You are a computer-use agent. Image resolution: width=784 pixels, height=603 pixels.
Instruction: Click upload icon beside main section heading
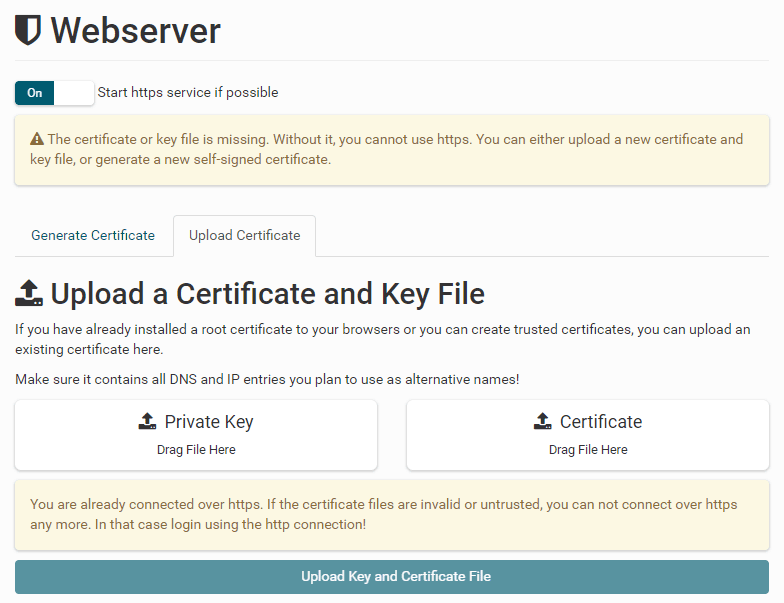[x=29, y=294]
